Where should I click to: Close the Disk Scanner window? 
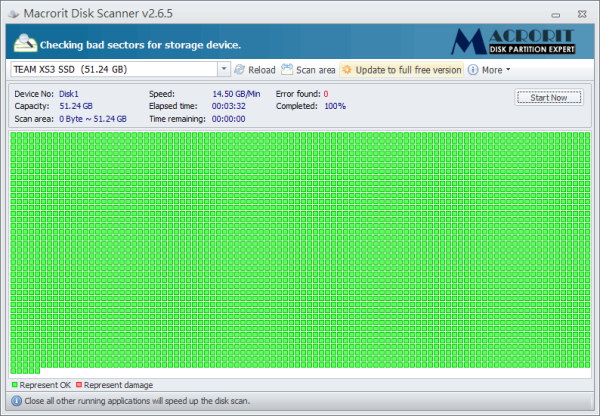[x=582, y=14]
